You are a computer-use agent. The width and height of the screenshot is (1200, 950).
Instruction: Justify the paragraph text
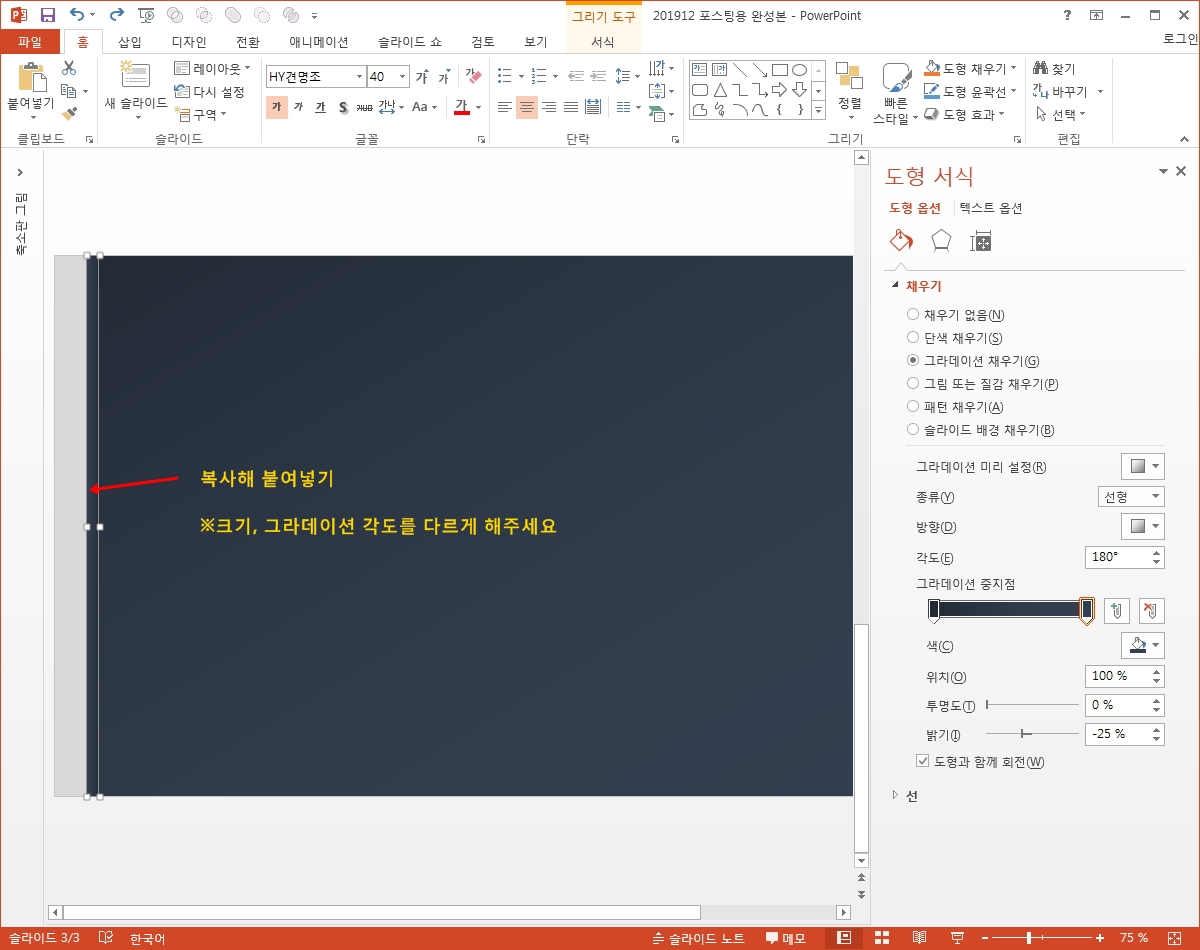coord(571,107)
